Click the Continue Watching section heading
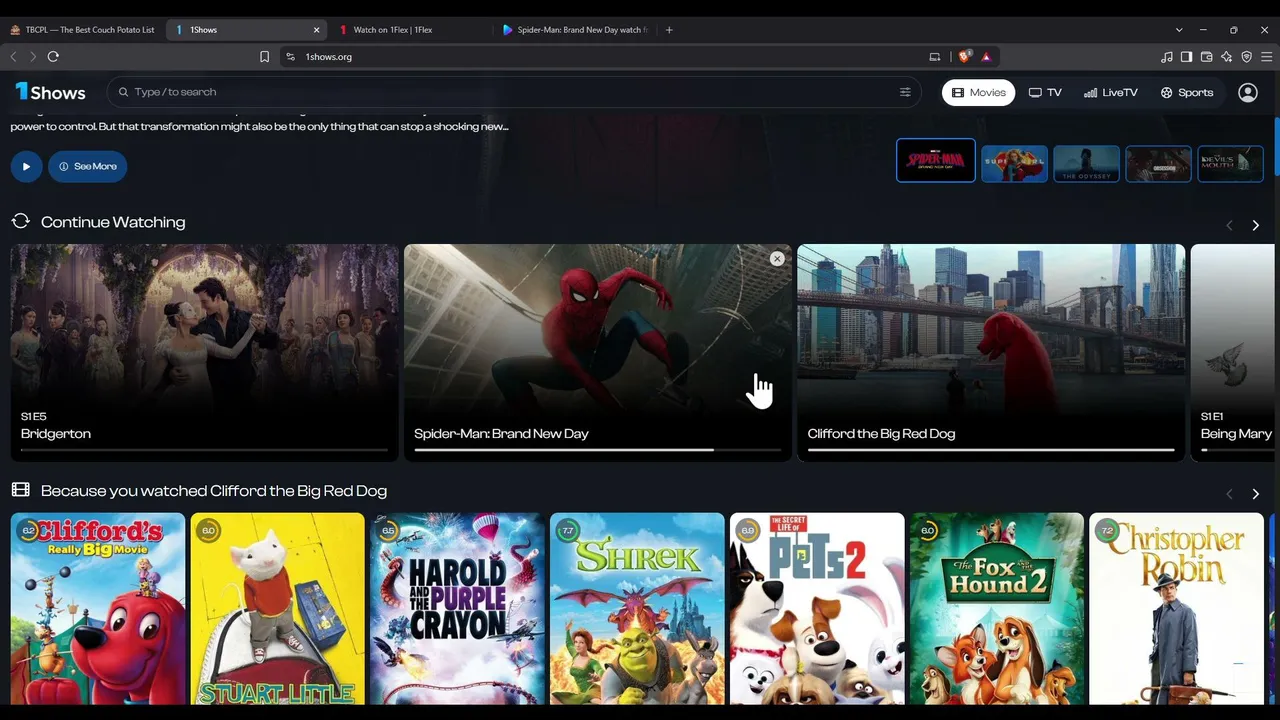The height and width of the screenshot is (720, 1280). tap(113, 222)
